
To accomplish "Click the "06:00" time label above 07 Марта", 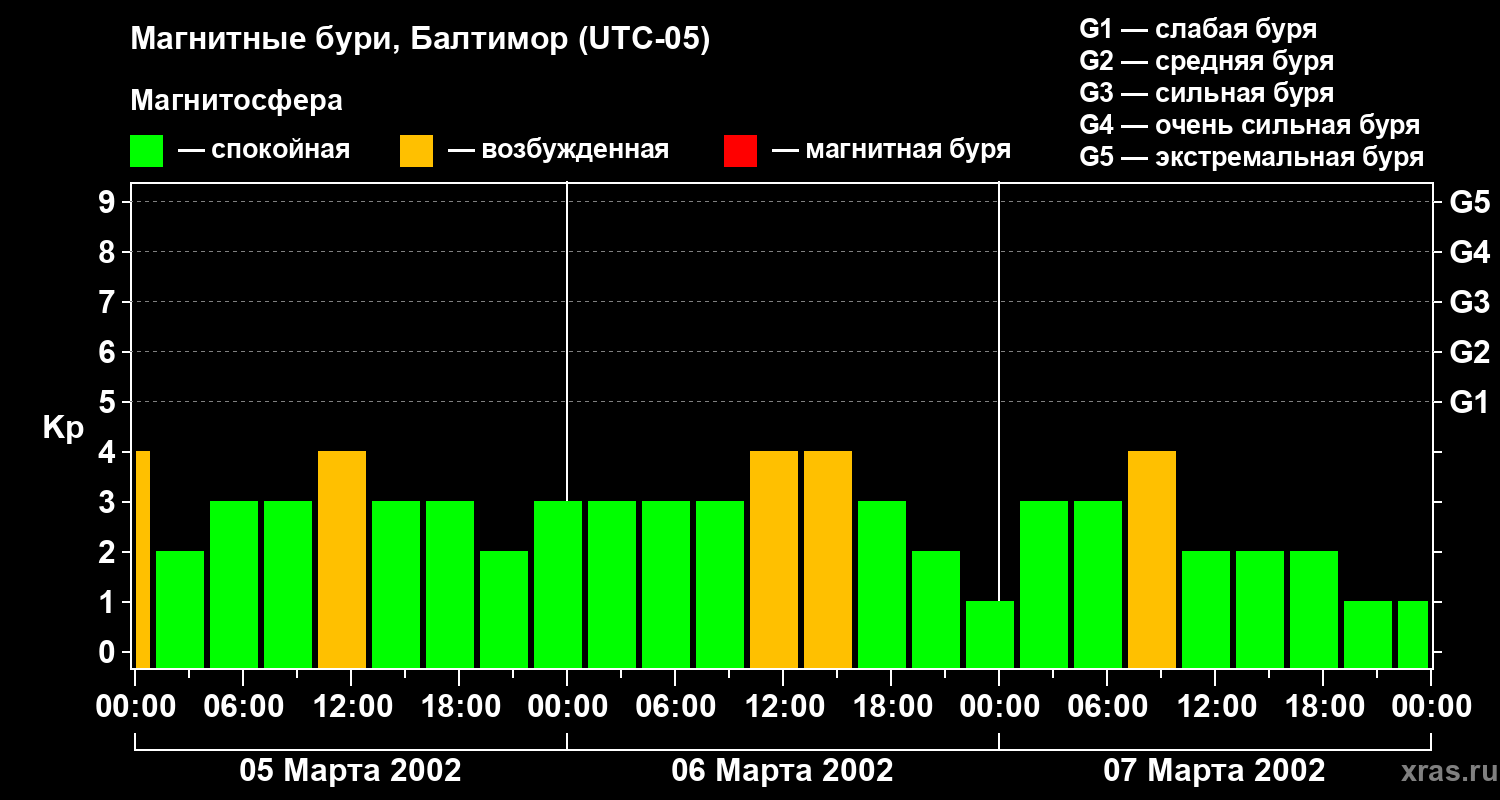I will [1107, 707].
